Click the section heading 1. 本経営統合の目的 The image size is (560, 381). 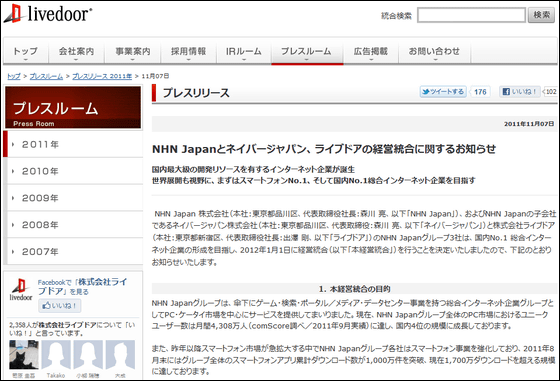click(x=354, y=289)
